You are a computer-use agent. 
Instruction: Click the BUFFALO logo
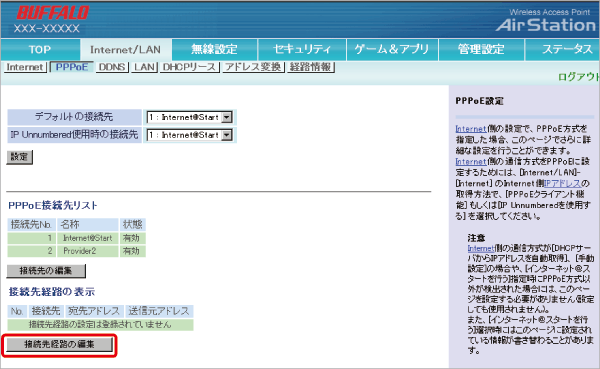click(53, 13)
